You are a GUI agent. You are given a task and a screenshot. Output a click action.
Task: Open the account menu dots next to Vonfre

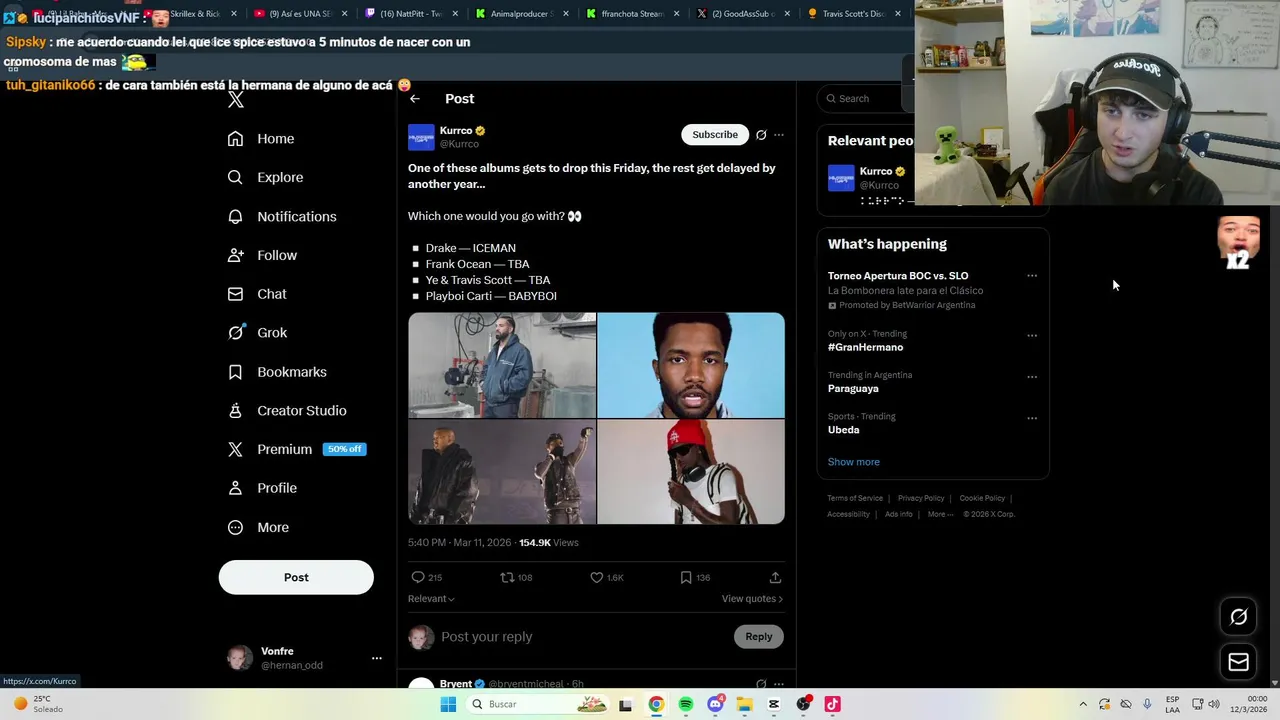(377, 658)
